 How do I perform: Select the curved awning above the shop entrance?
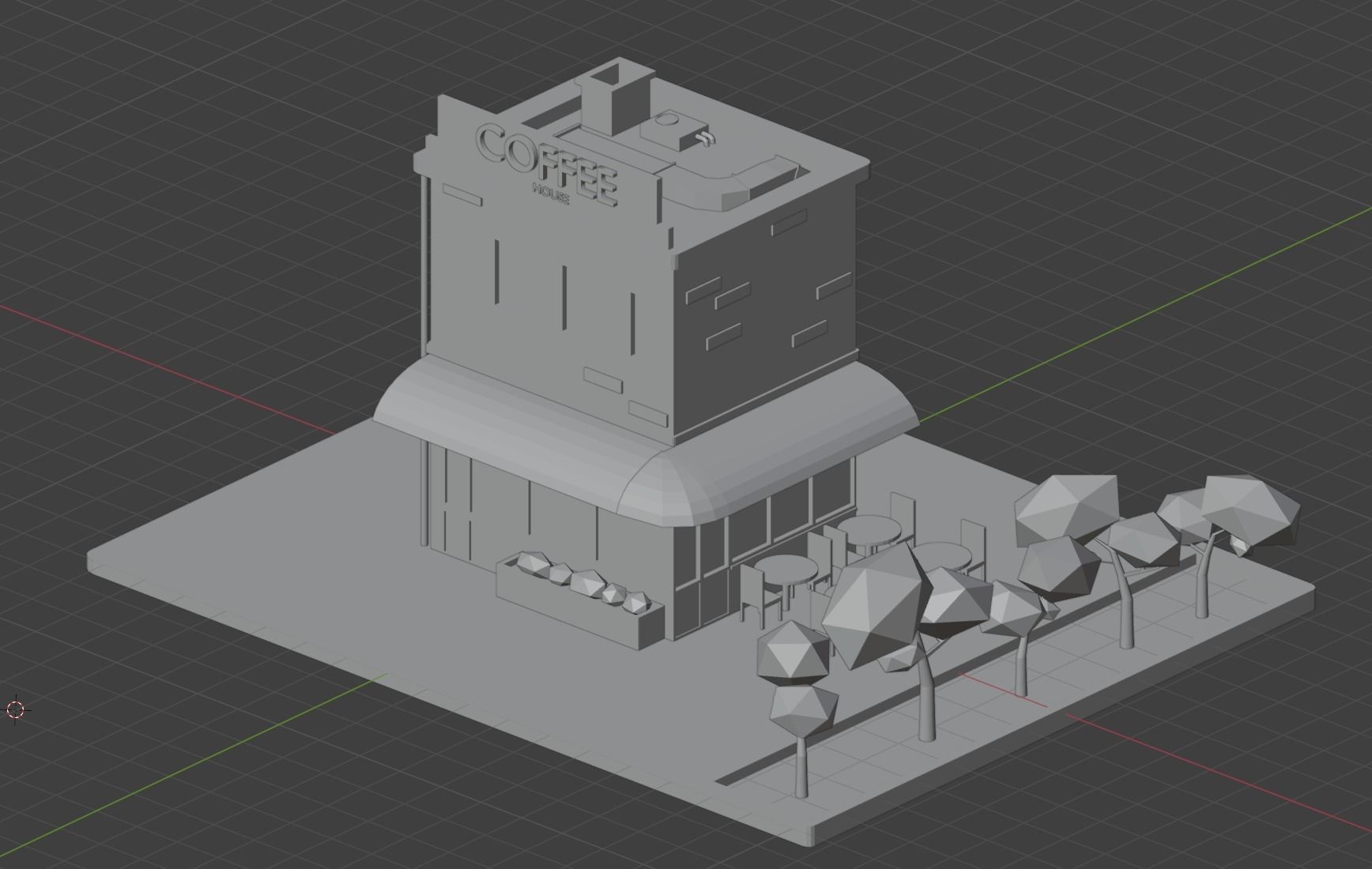[x=644, y=442]
